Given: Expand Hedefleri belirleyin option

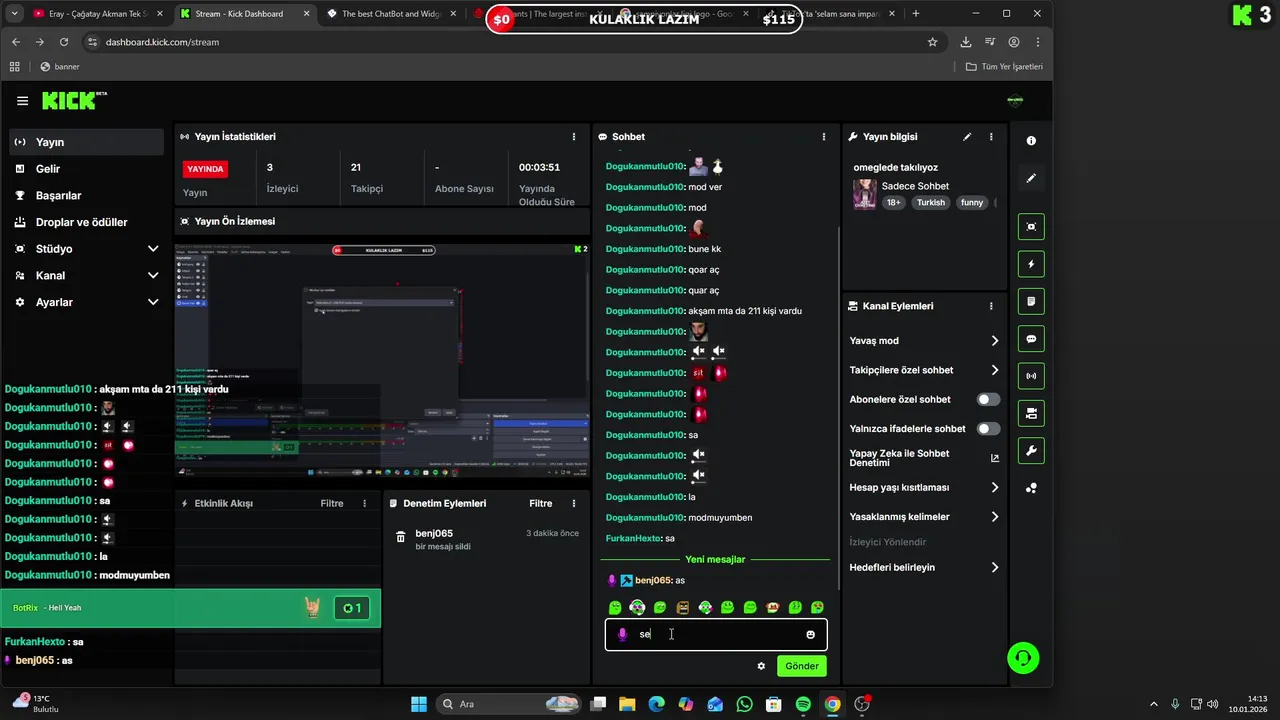Looking at the screenshot, I should [x=994, y=567].
